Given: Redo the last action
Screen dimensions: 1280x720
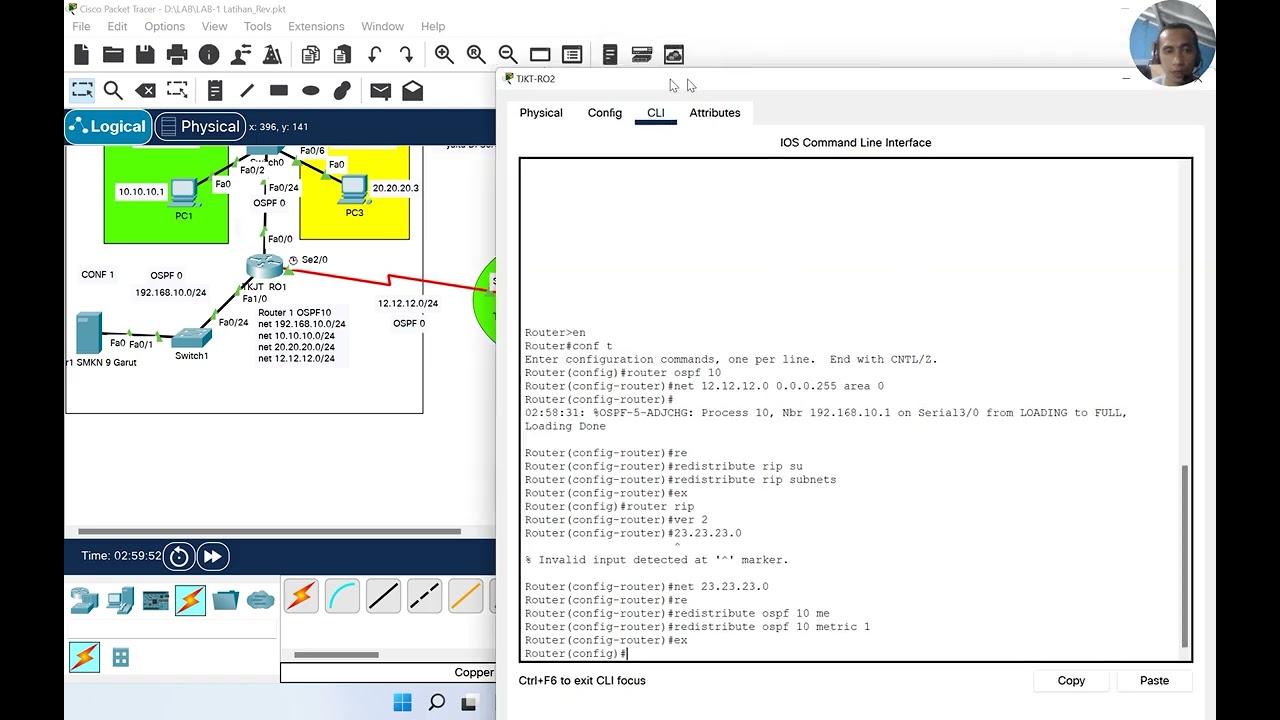Looking at the screenshot, I should [406, 55].
